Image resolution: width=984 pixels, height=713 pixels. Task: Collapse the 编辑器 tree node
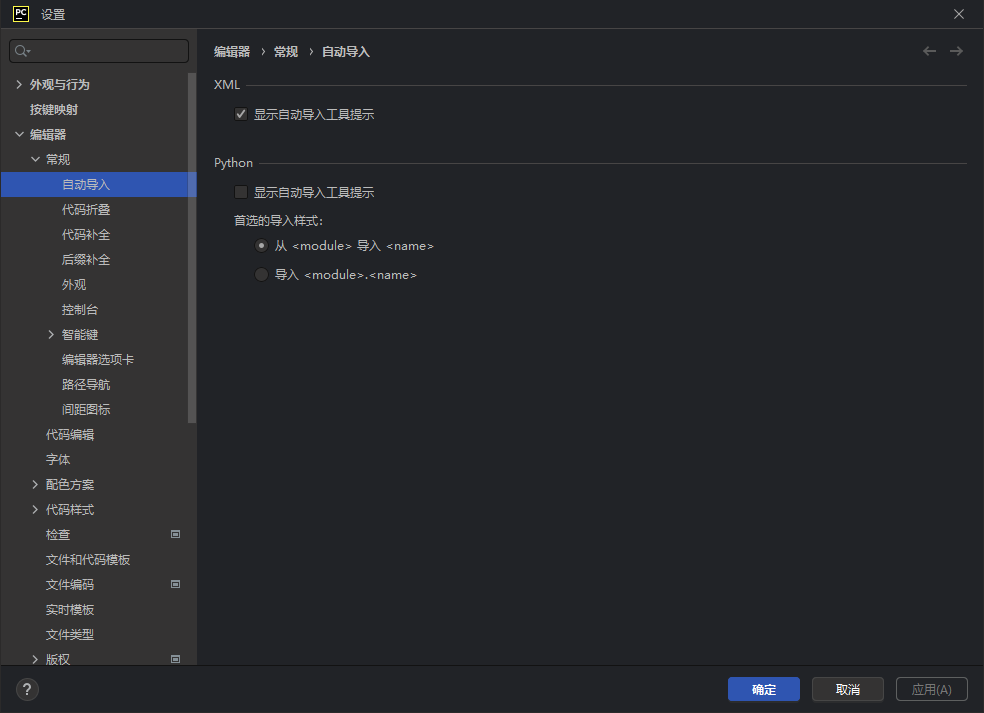pyautogui.click(x=19, y=134)
